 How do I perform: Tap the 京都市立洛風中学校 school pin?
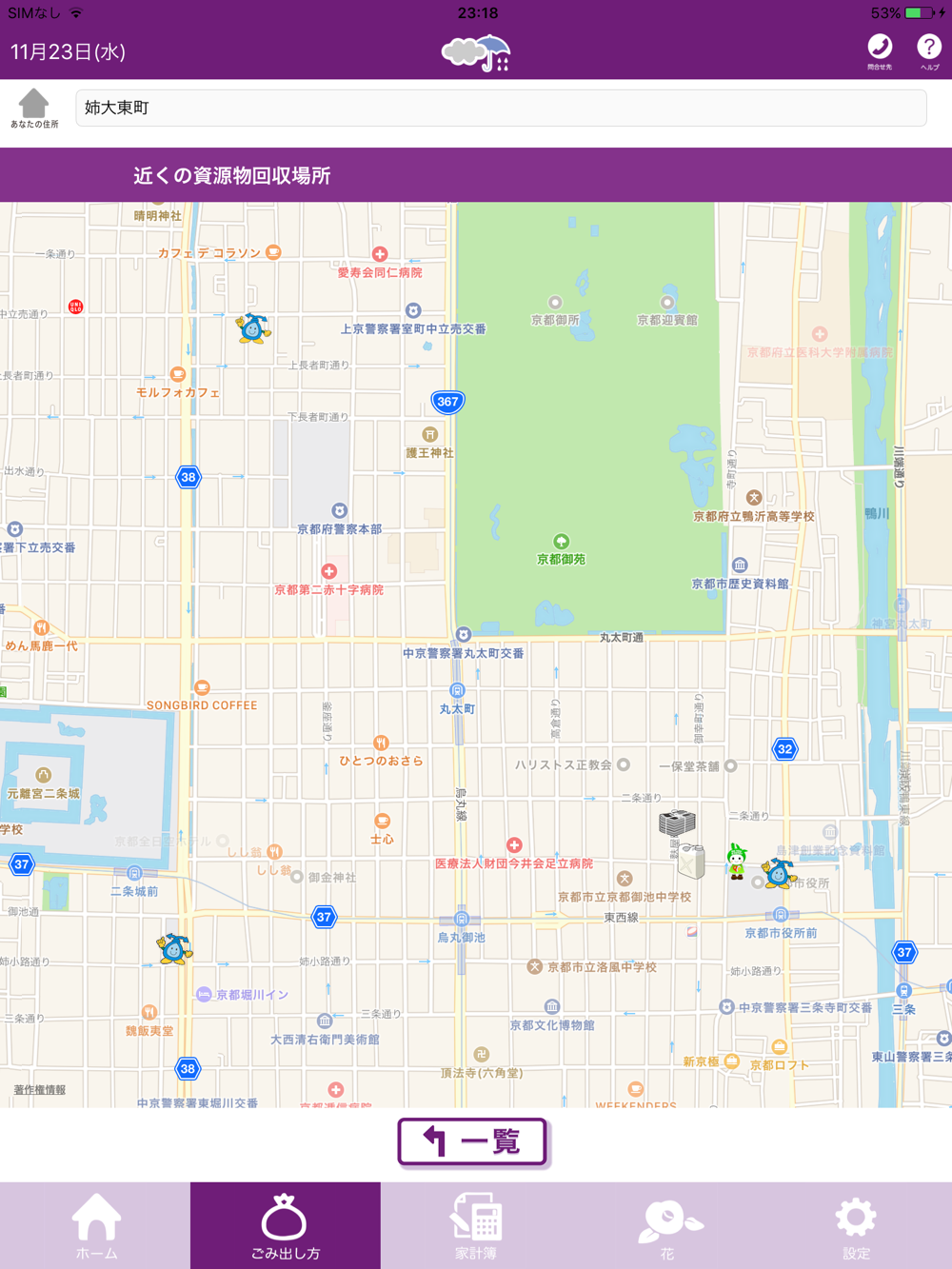click(535, 966)
